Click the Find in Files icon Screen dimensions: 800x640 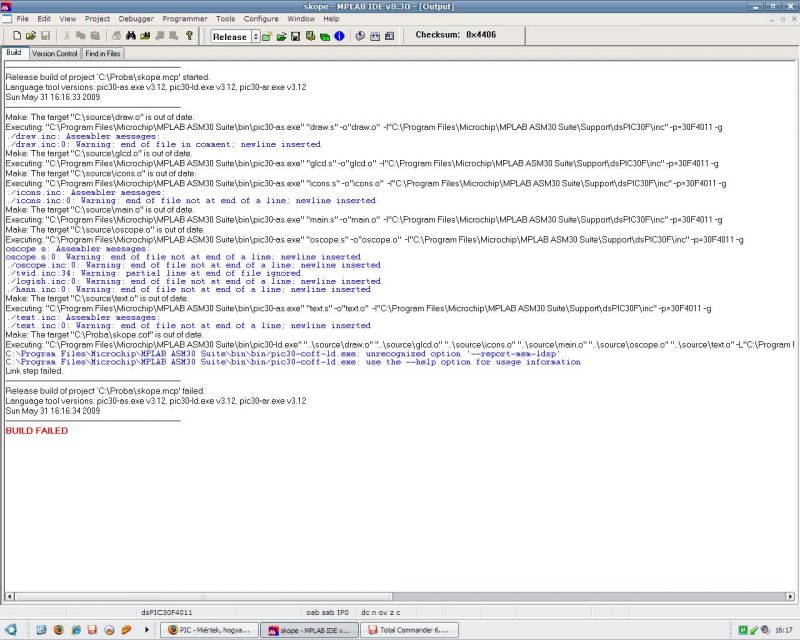[145, 36]
